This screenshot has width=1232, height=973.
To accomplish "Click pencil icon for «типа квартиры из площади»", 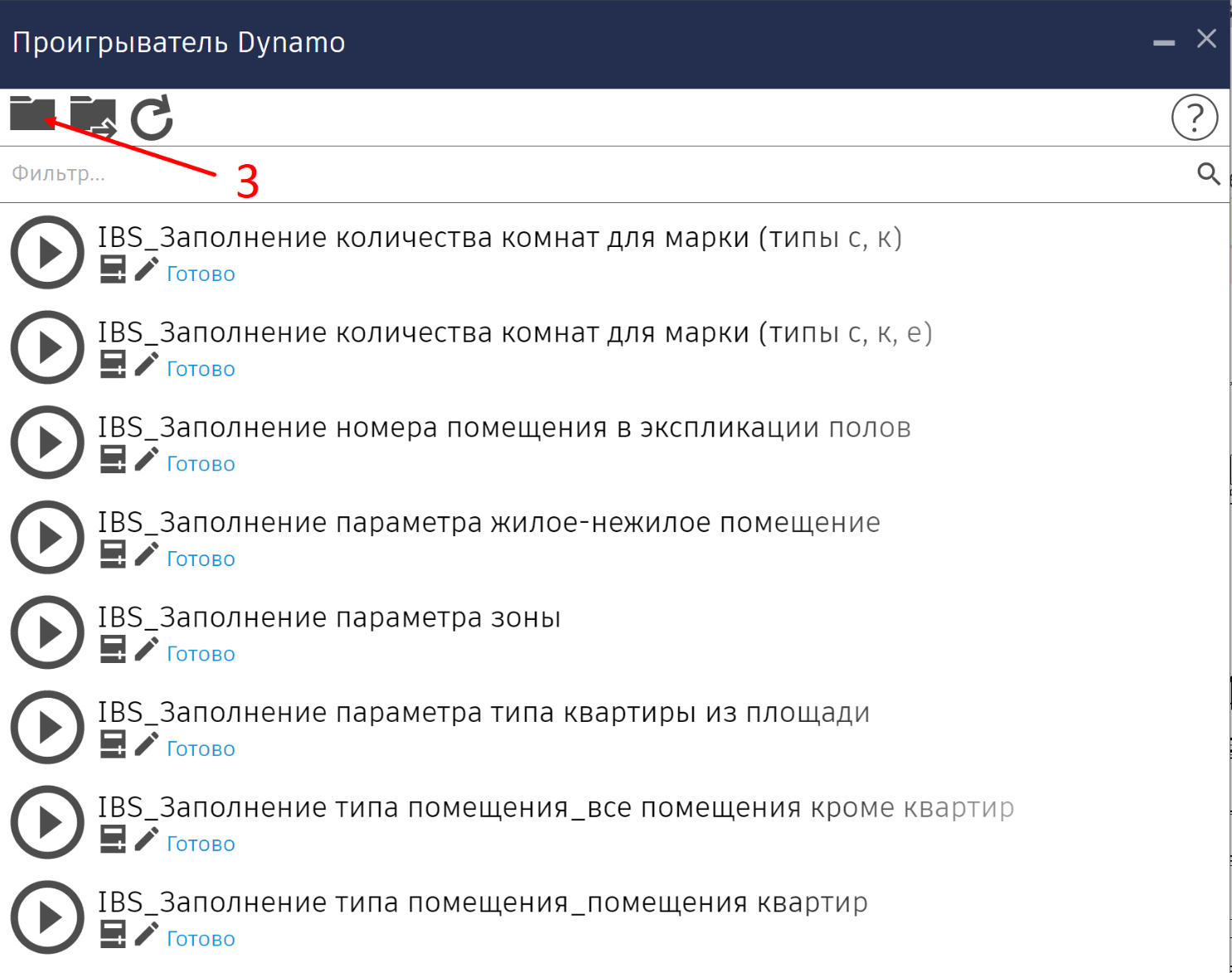I will pyautogui.click(x=147, y=743).
